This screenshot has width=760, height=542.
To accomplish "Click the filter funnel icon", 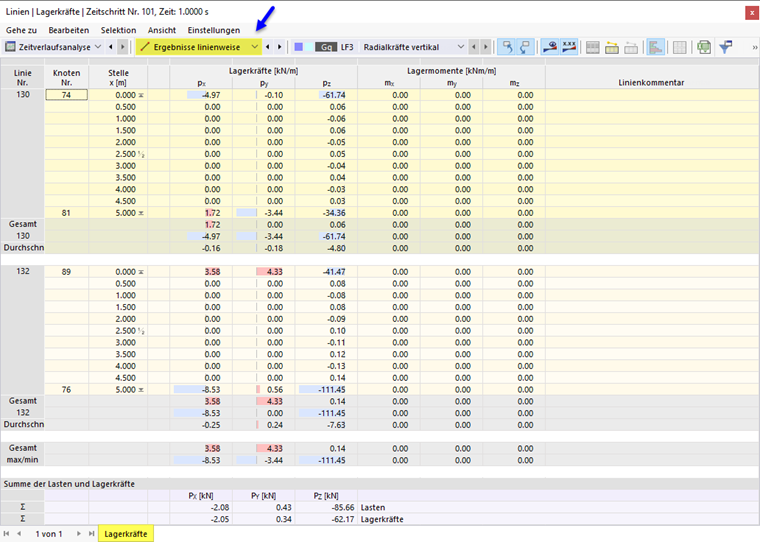I will pyautogui.click(x=727, y=47).
